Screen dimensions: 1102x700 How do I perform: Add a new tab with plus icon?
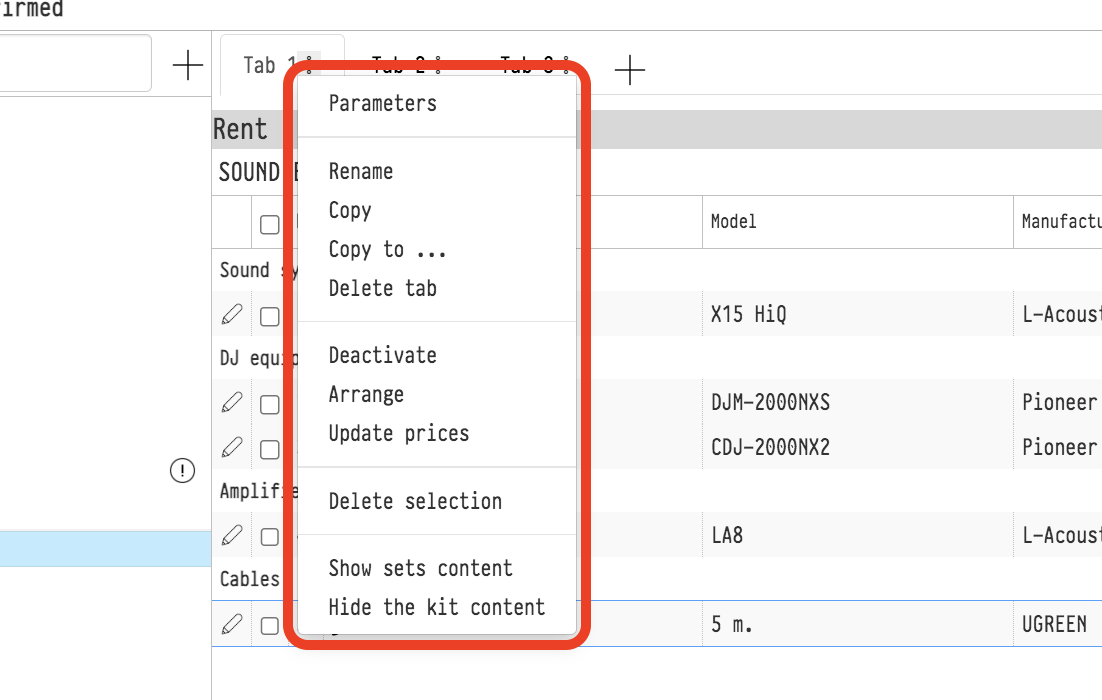(x=629, y=69)
